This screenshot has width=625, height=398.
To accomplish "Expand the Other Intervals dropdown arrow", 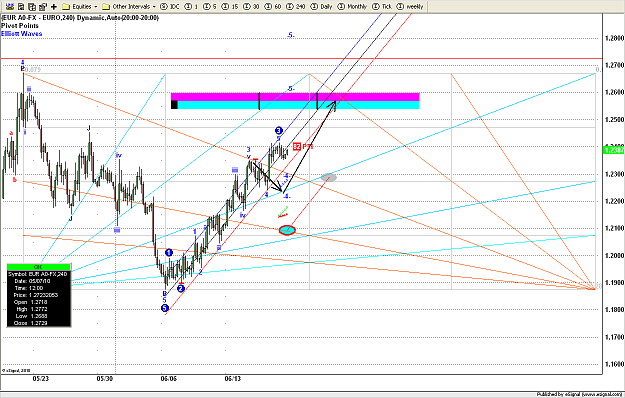I will tap(154, 7).
